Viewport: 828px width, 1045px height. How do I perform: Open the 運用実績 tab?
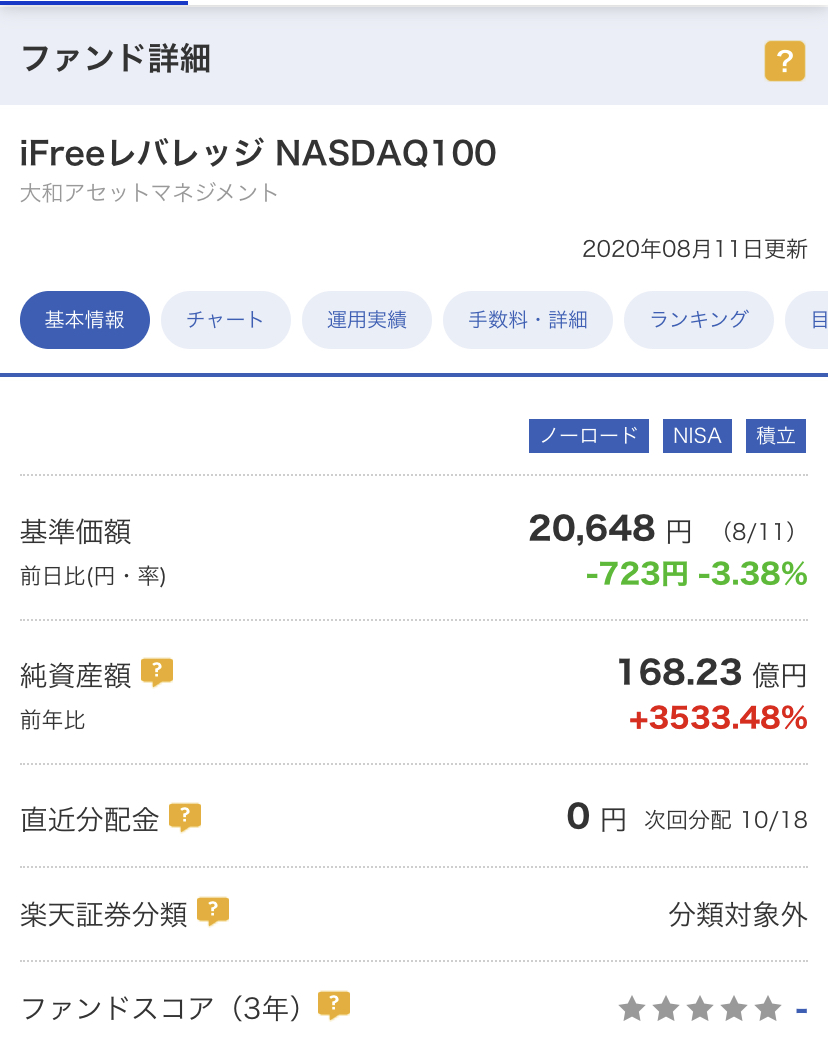[x=367, y=320]
